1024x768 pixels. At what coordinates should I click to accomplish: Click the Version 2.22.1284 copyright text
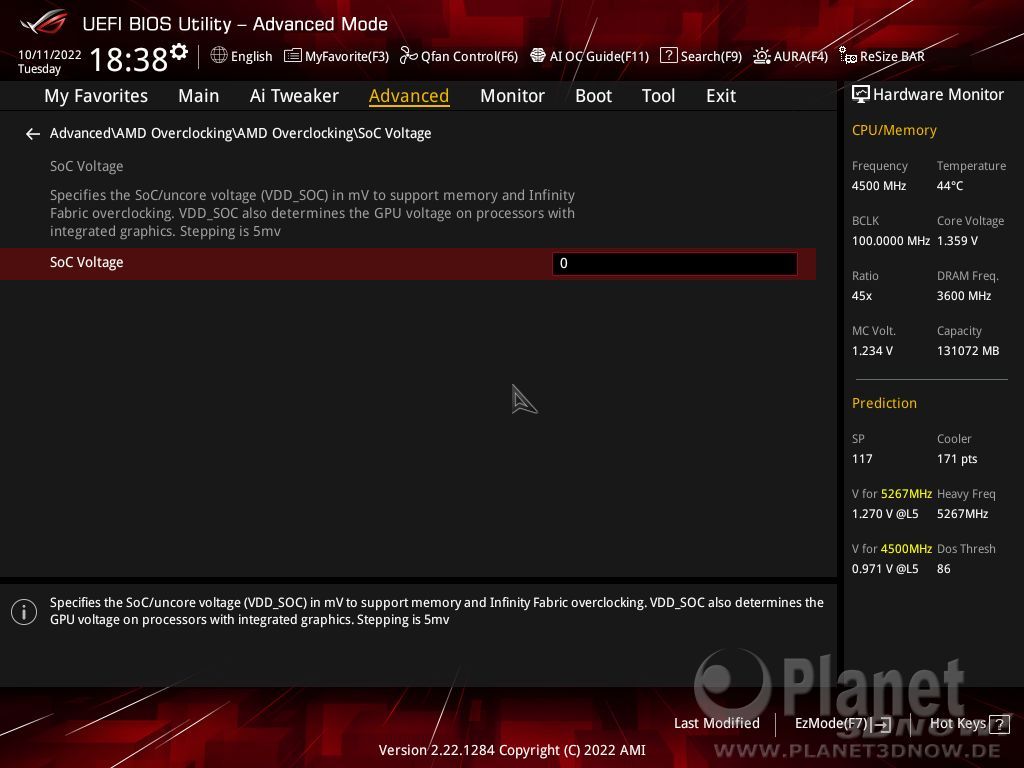pyautogui.click(x=512, y=750)
